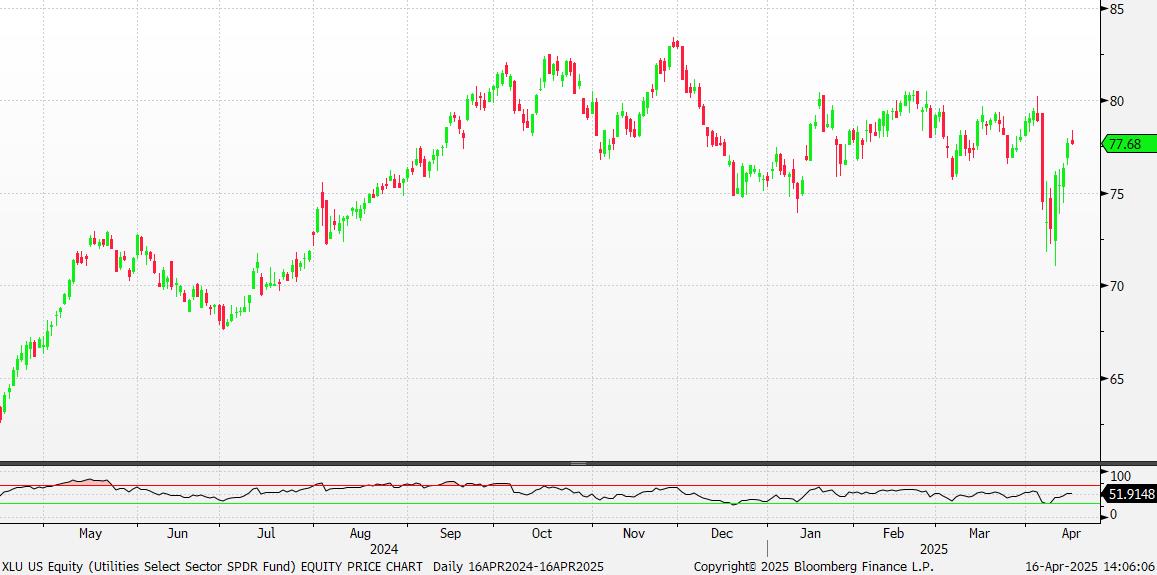Click the panel divider handle between charts
This screenshot has width=1157, height=575.
(578, 464)
